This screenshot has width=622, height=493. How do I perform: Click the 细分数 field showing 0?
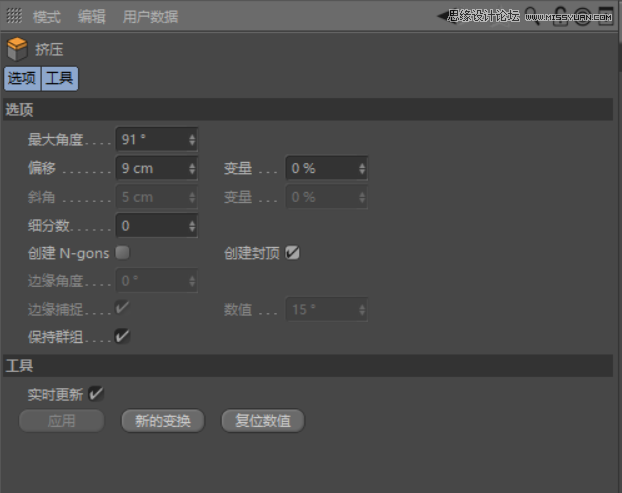click(157, 226)
